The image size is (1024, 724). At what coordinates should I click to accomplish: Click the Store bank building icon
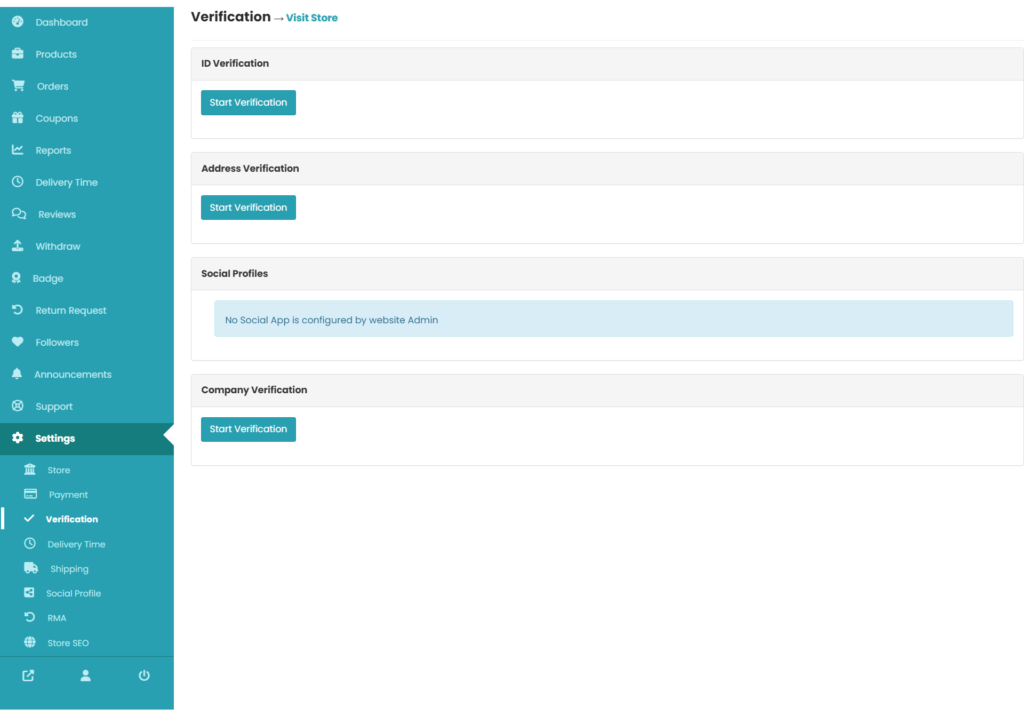[x=30, y=469]
